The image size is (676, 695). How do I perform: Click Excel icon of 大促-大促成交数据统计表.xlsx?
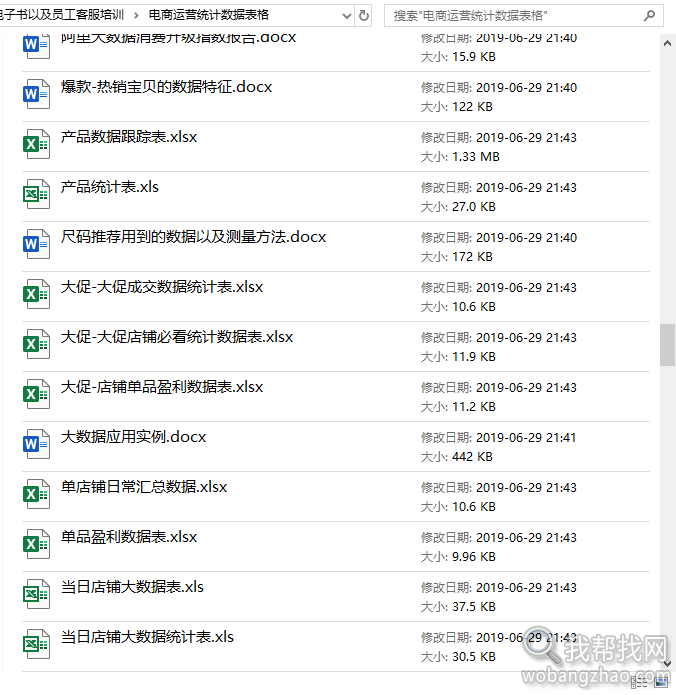tap(36, 294)
